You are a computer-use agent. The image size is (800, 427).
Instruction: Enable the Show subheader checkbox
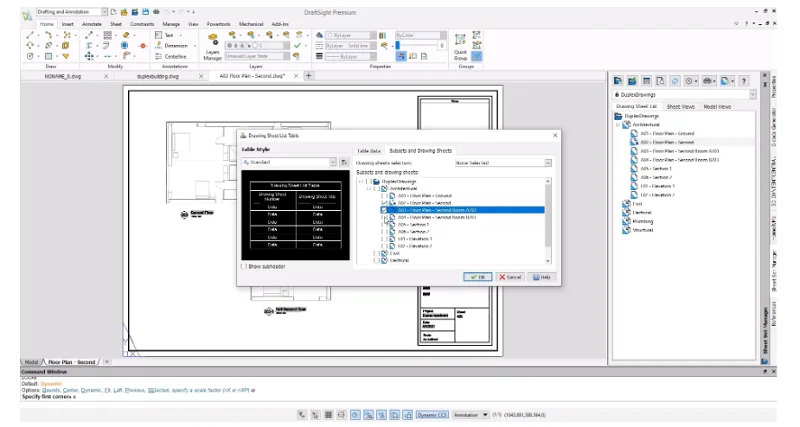[244, 266]
